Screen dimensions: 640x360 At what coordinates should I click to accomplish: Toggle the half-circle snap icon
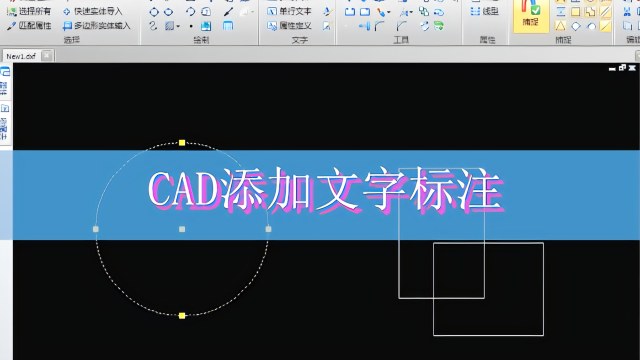point(591,27)
